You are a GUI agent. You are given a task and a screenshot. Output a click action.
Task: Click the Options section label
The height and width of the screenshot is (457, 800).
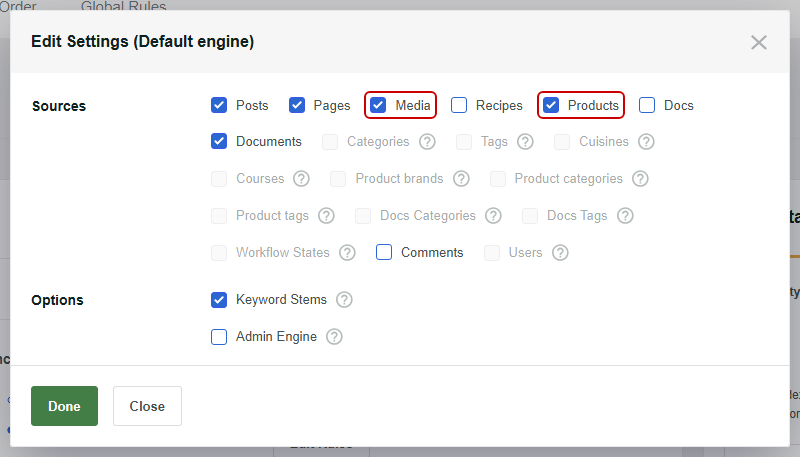pyautogui.click(x=57, y=300)
